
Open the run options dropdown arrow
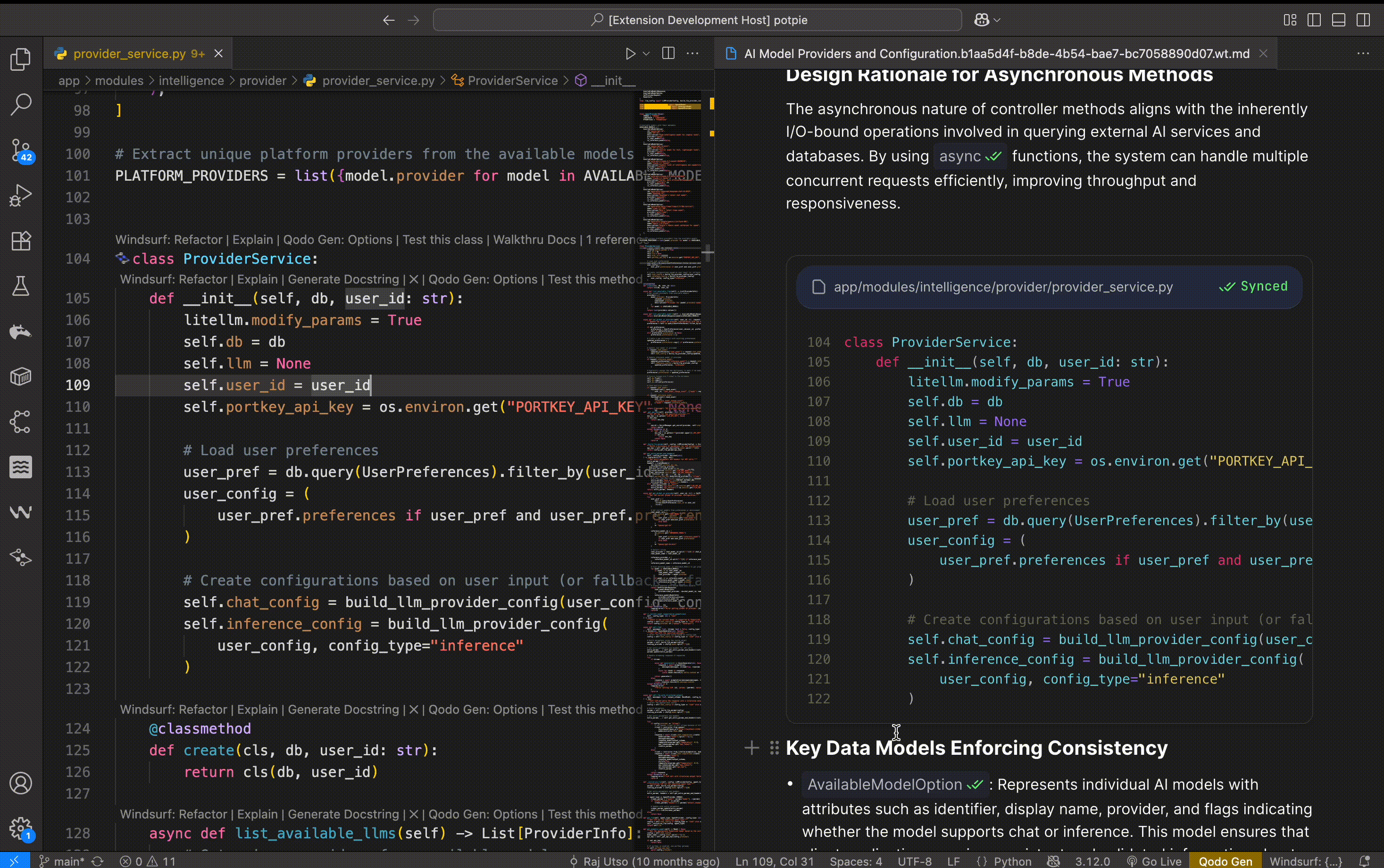coord(646,53)
